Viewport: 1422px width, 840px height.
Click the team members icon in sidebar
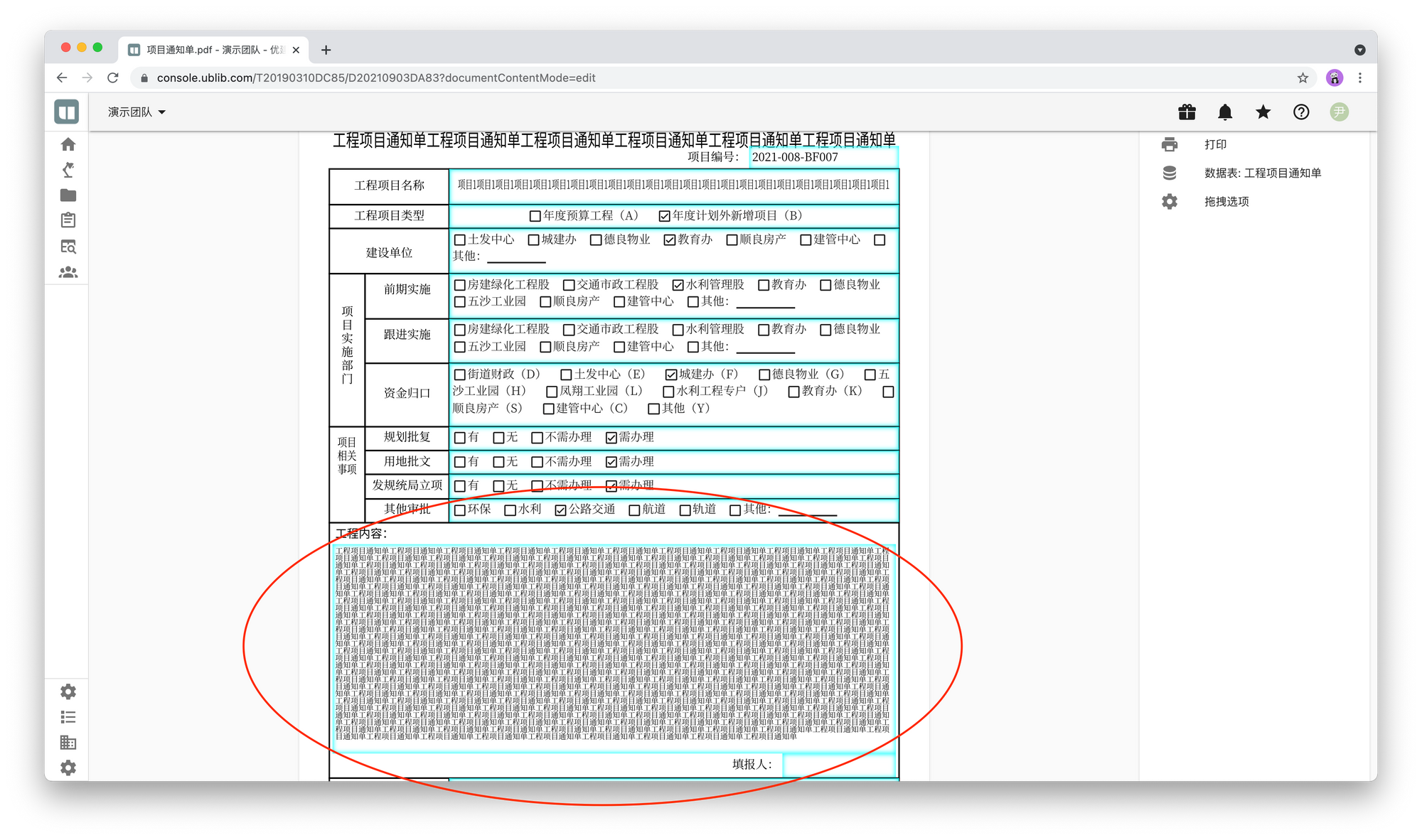click(x=68, y=272)
